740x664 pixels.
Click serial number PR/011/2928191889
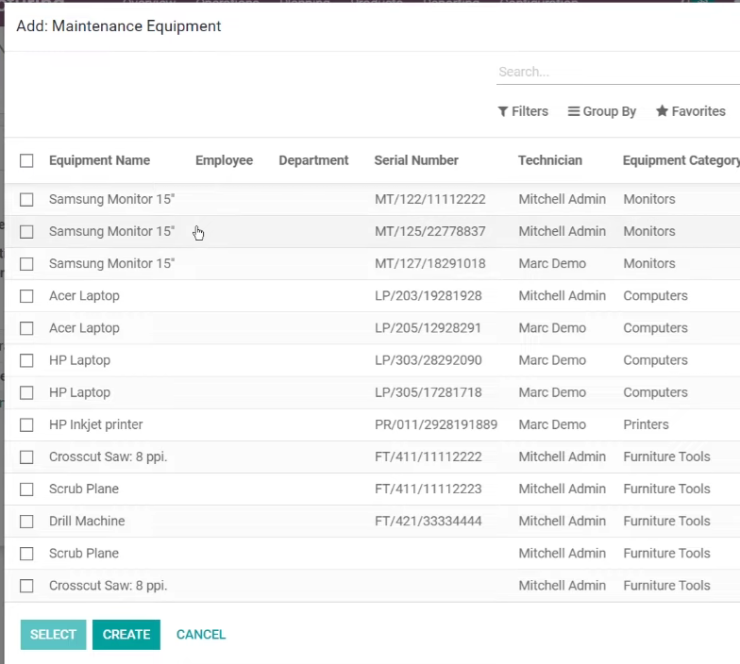point(436,425)
